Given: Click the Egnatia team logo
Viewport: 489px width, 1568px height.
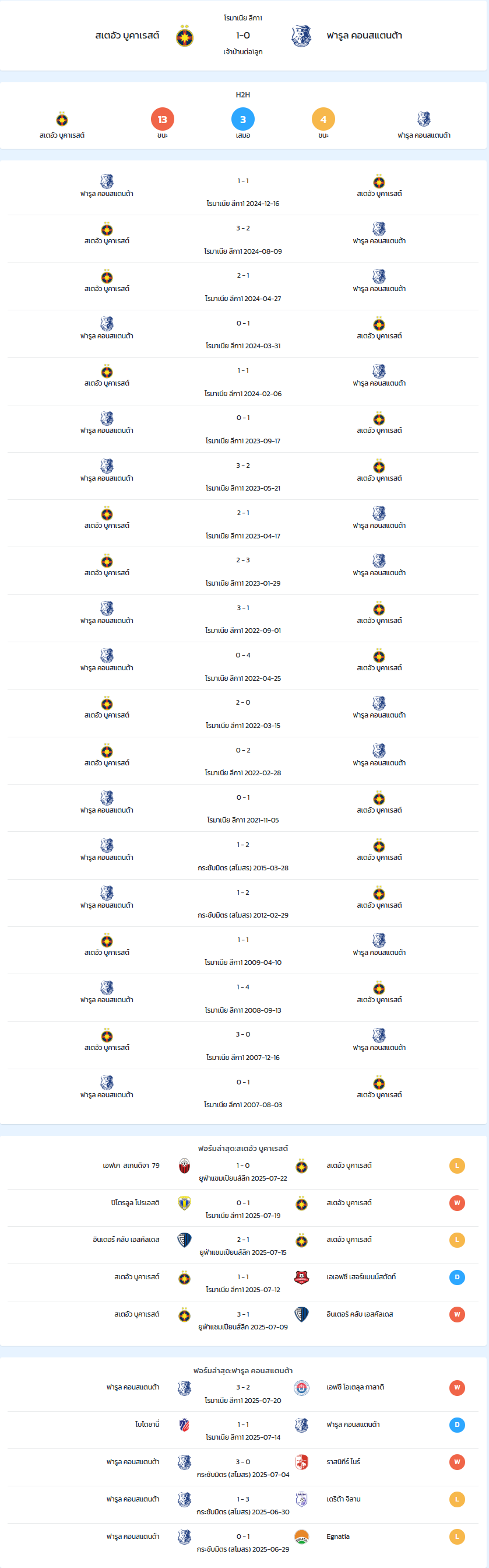Looking at the screenshot, I should (x=301, y=1536).
